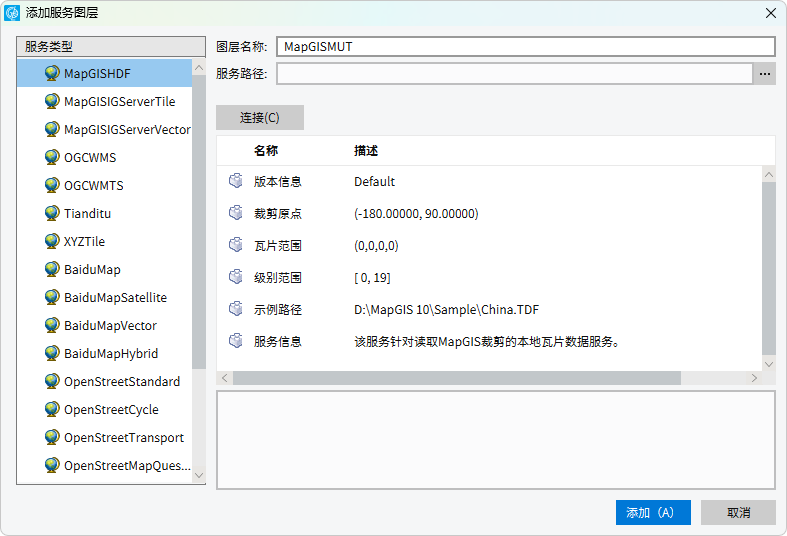The height and width of the screenshot is (536, 787).
Task: Click the property icon of 级别范围 row
Action: tap(236, 277)
